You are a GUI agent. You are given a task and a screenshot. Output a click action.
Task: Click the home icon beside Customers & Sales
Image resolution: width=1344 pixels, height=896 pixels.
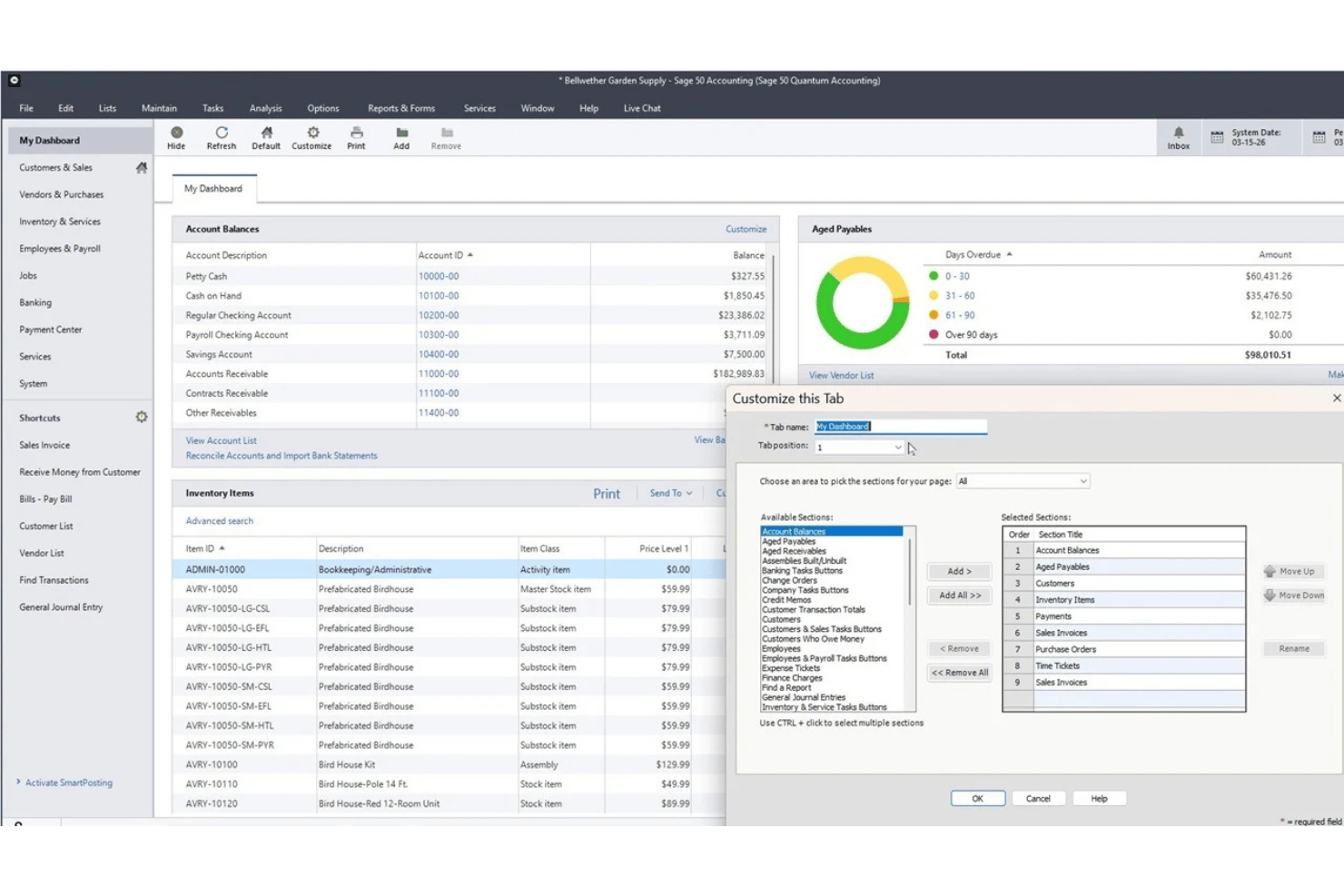click(x=142, y=167)
